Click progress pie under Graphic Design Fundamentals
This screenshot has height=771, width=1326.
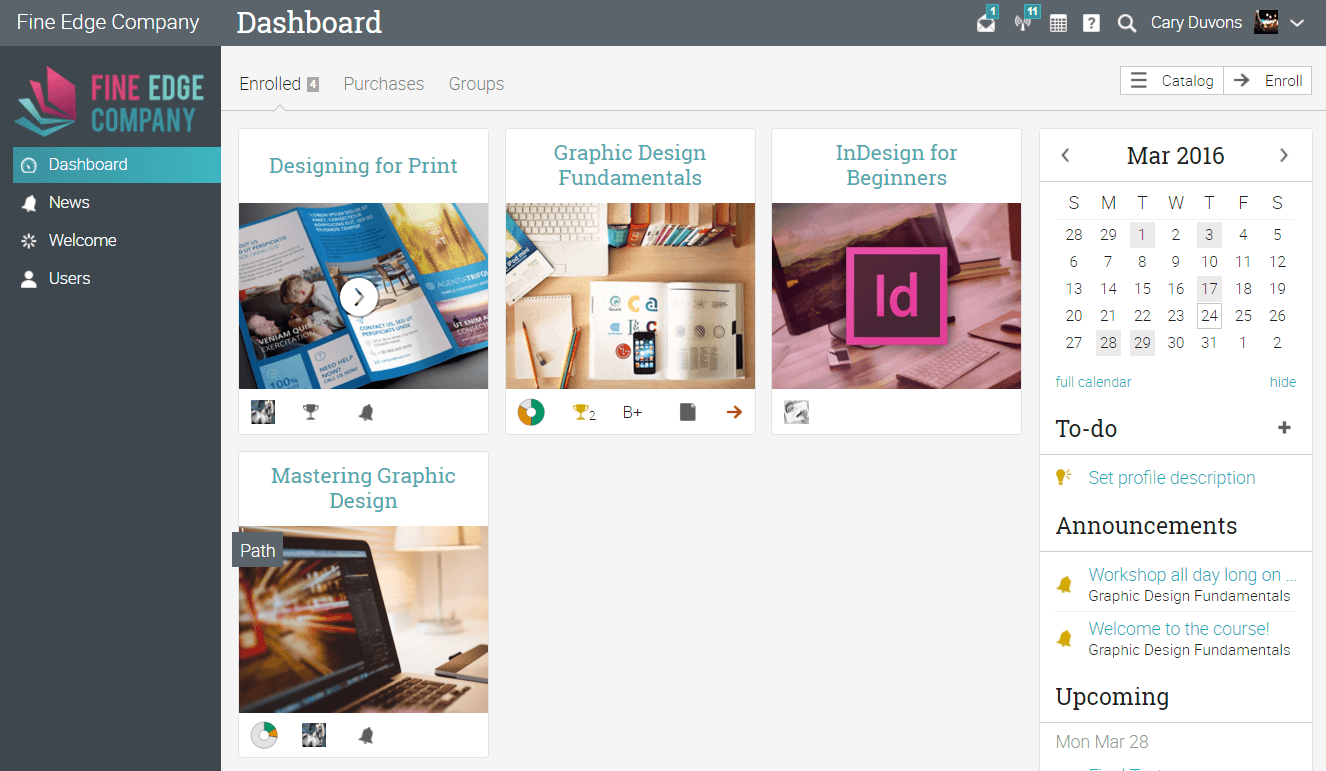click(x=531, y=412)
